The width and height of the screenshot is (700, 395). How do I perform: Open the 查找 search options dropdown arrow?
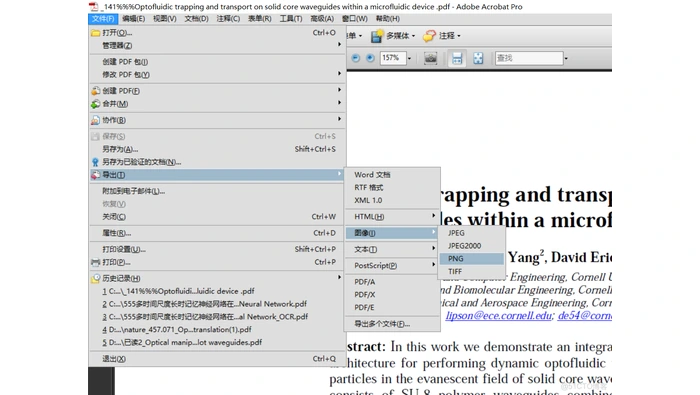pyautogui.click(x=566, y=58)
